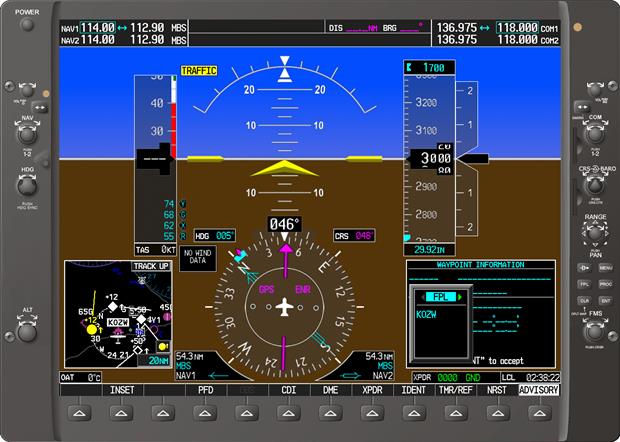Click the airspeed tape
Screen dimensions: 620x442
155,159
